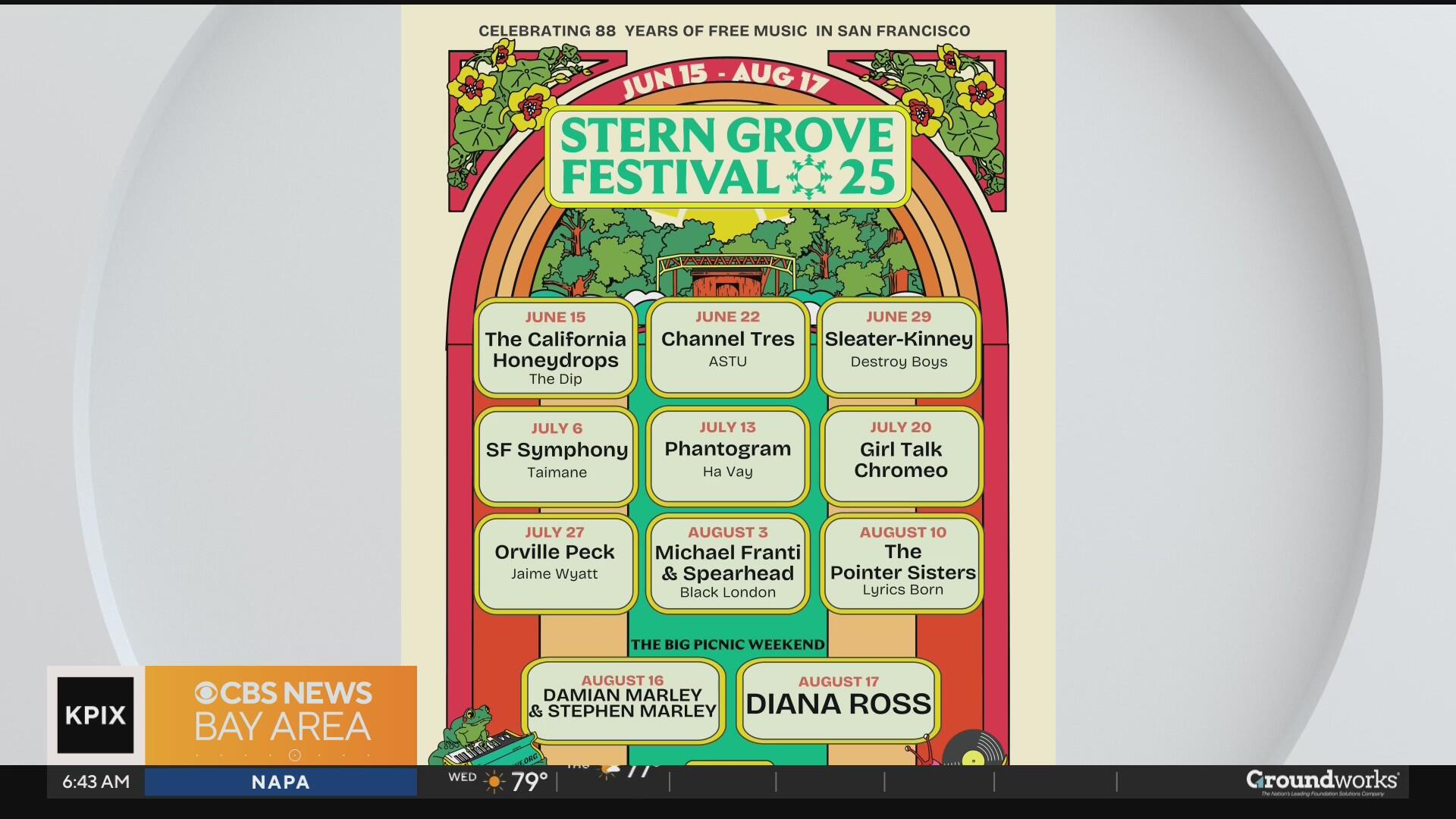
Task: Expand the Michael Franti & Spearhead card
Action: [x=727, y=563]
